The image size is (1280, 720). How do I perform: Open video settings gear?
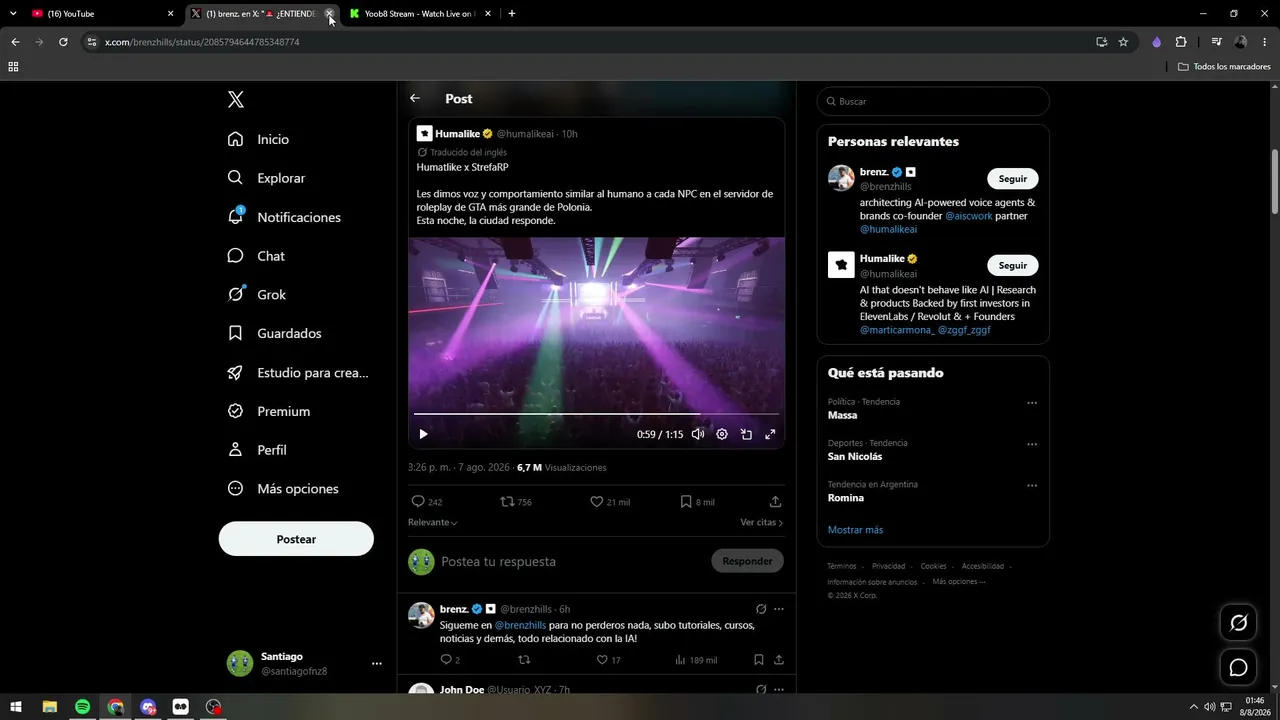(722, 434)
